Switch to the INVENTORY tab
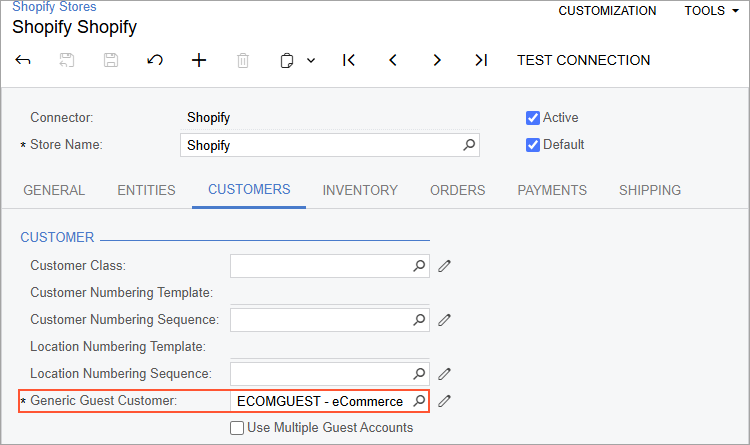 pos(360,190)
